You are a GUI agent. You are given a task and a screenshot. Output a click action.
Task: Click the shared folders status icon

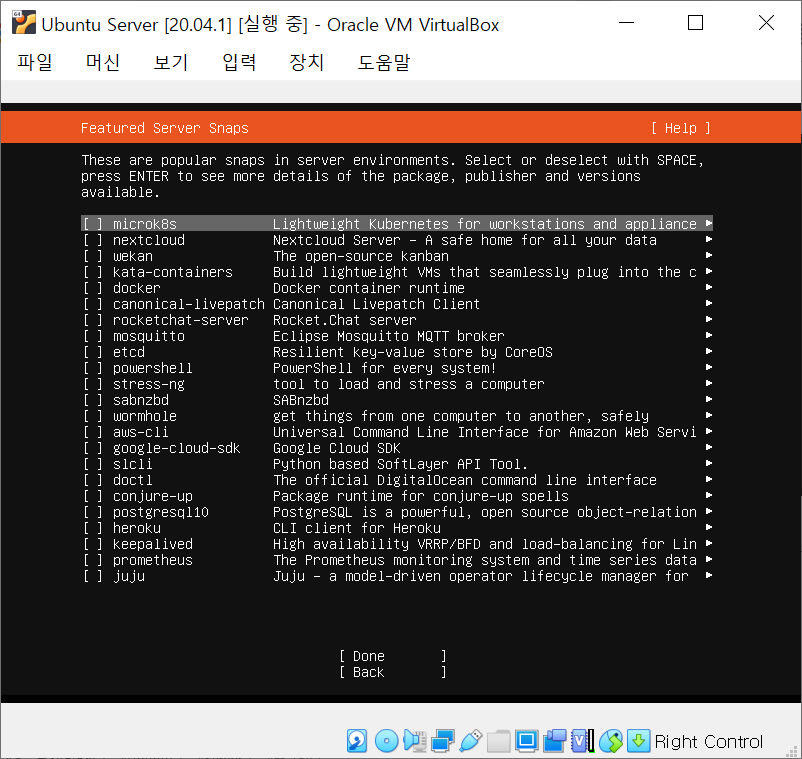pyautogui.click(x=498, y=741)
